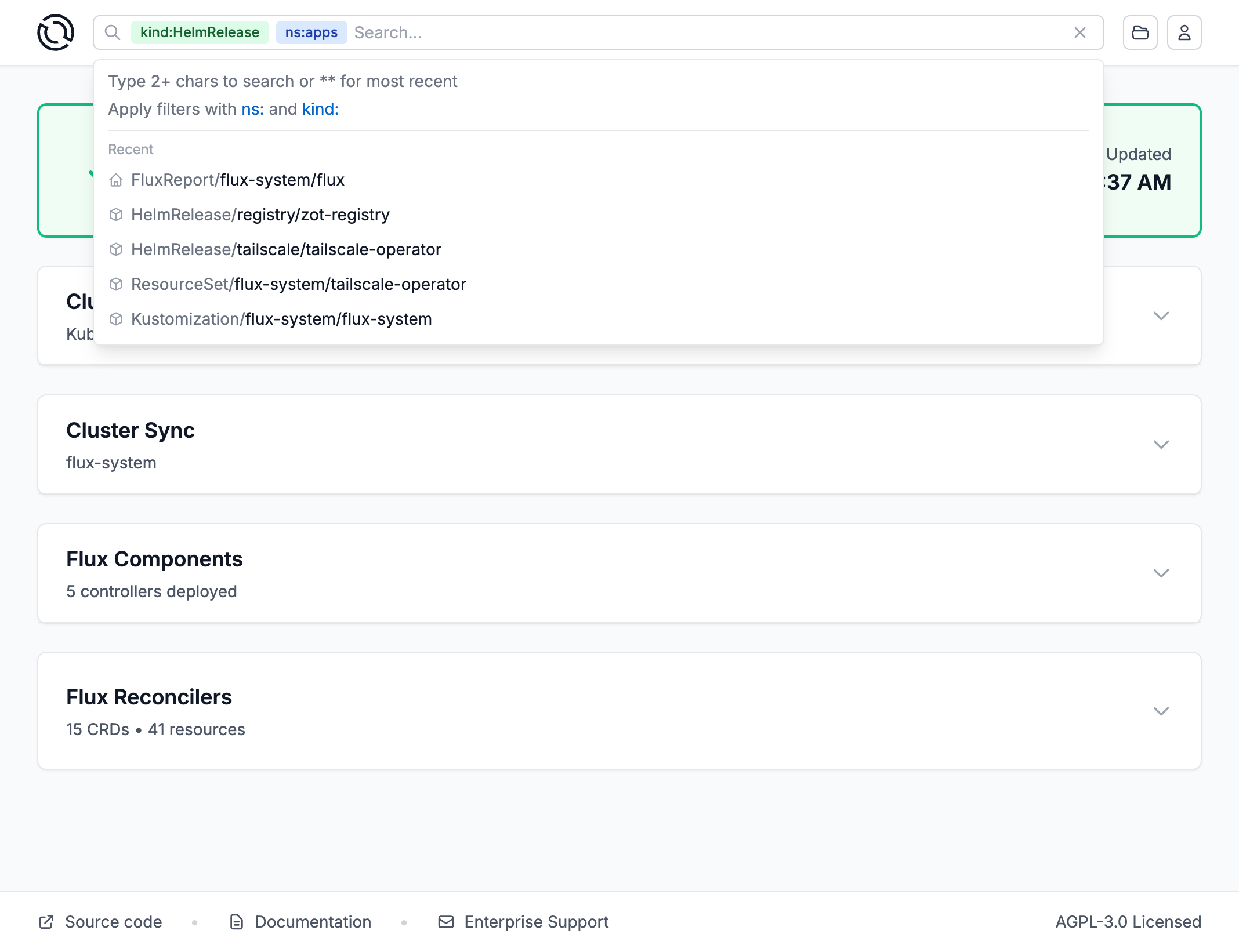
Task: Remove the kind:HelmRelease filter chip
Action: (x=200, y=32)
